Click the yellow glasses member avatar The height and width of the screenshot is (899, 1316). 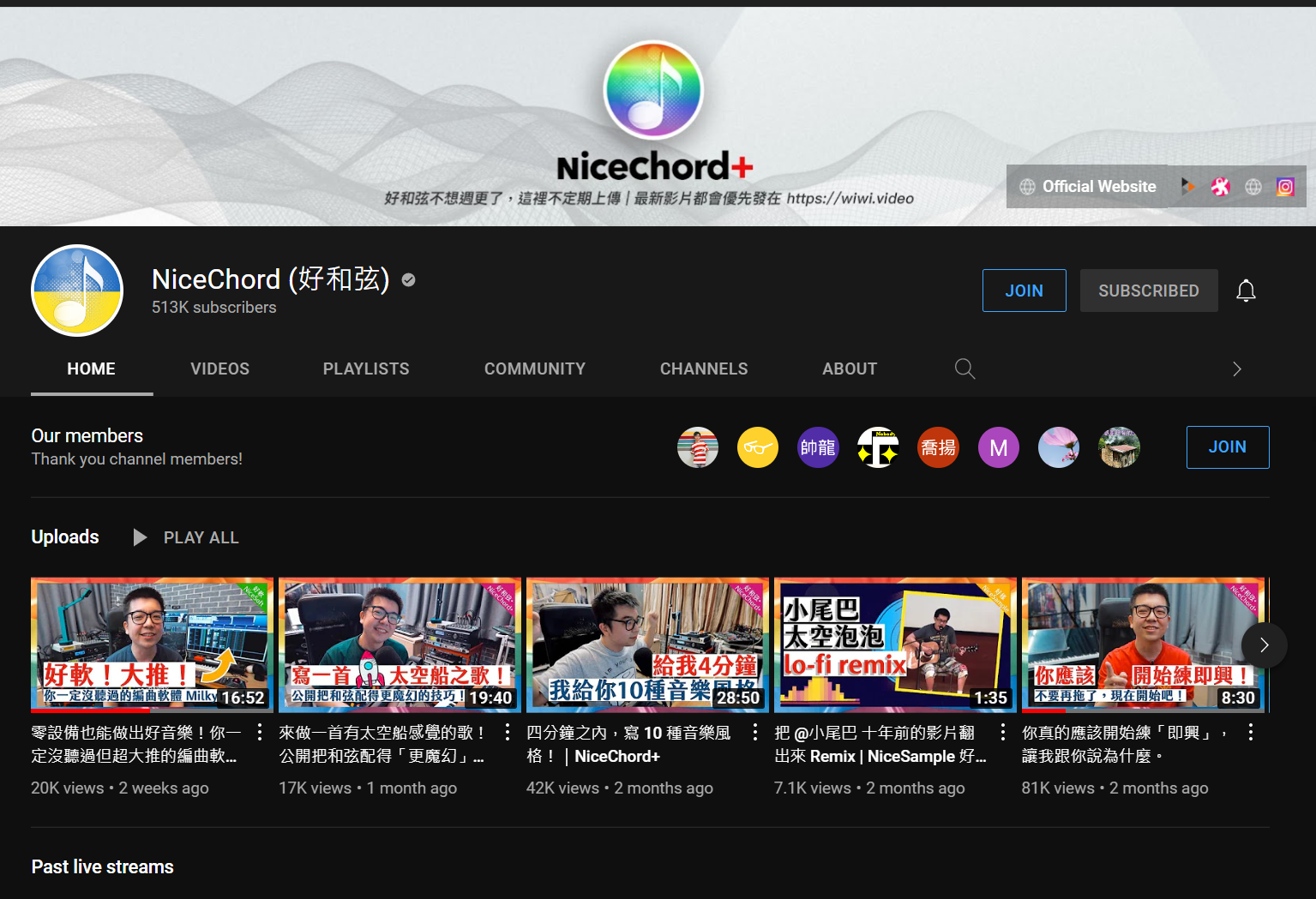tap(757, 447)
